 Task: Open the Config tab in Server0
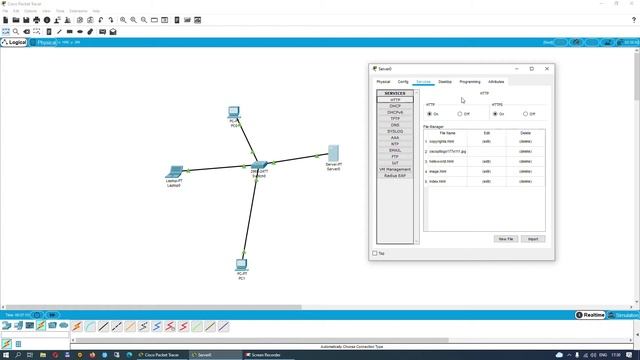pyautogui.click(x=403, y=82)
